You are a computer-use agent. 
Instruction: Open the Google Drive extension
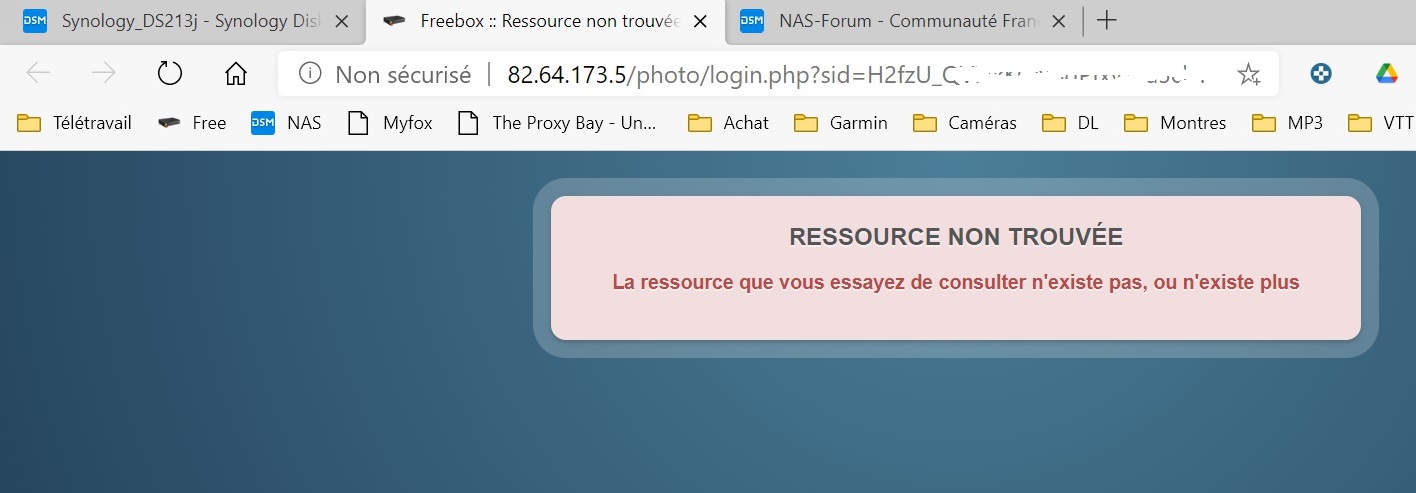click(x=1385, y=73)
